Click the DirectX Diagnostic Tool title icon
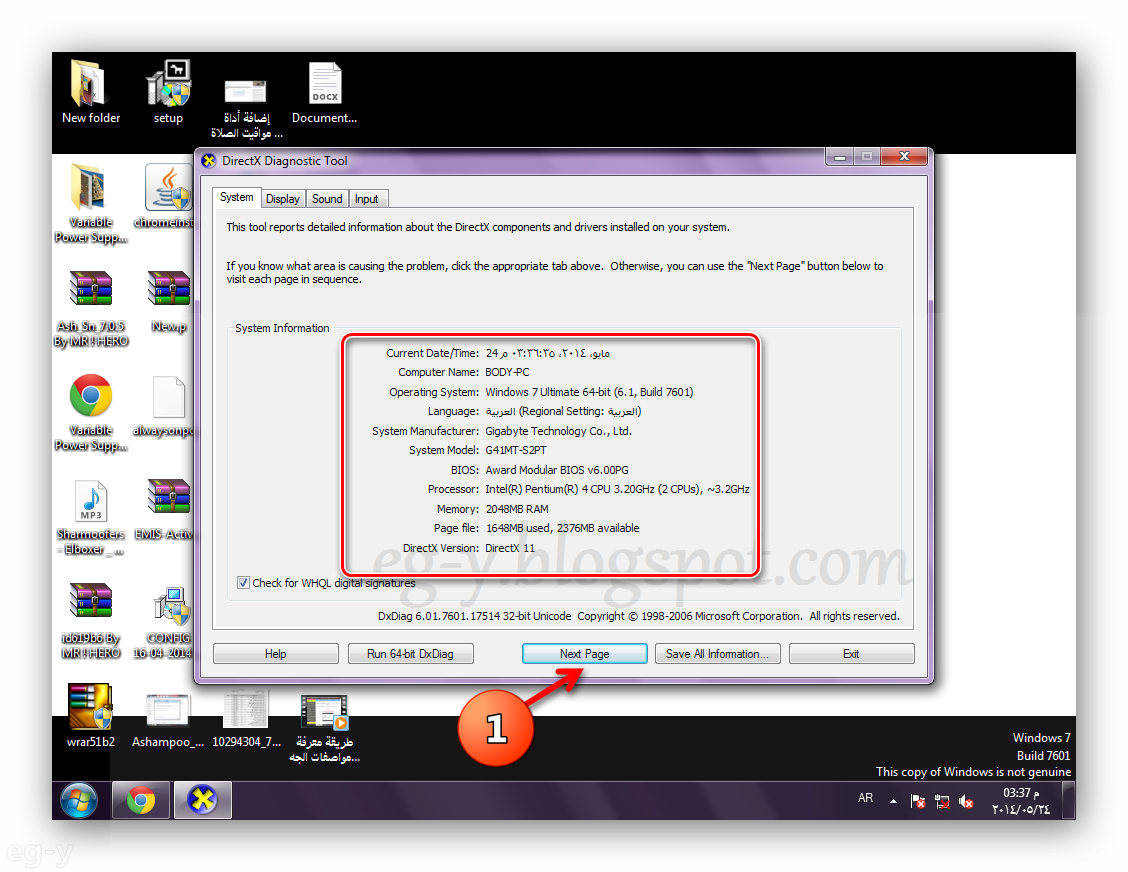This screenshot has height=872, width=1128. 209,160
